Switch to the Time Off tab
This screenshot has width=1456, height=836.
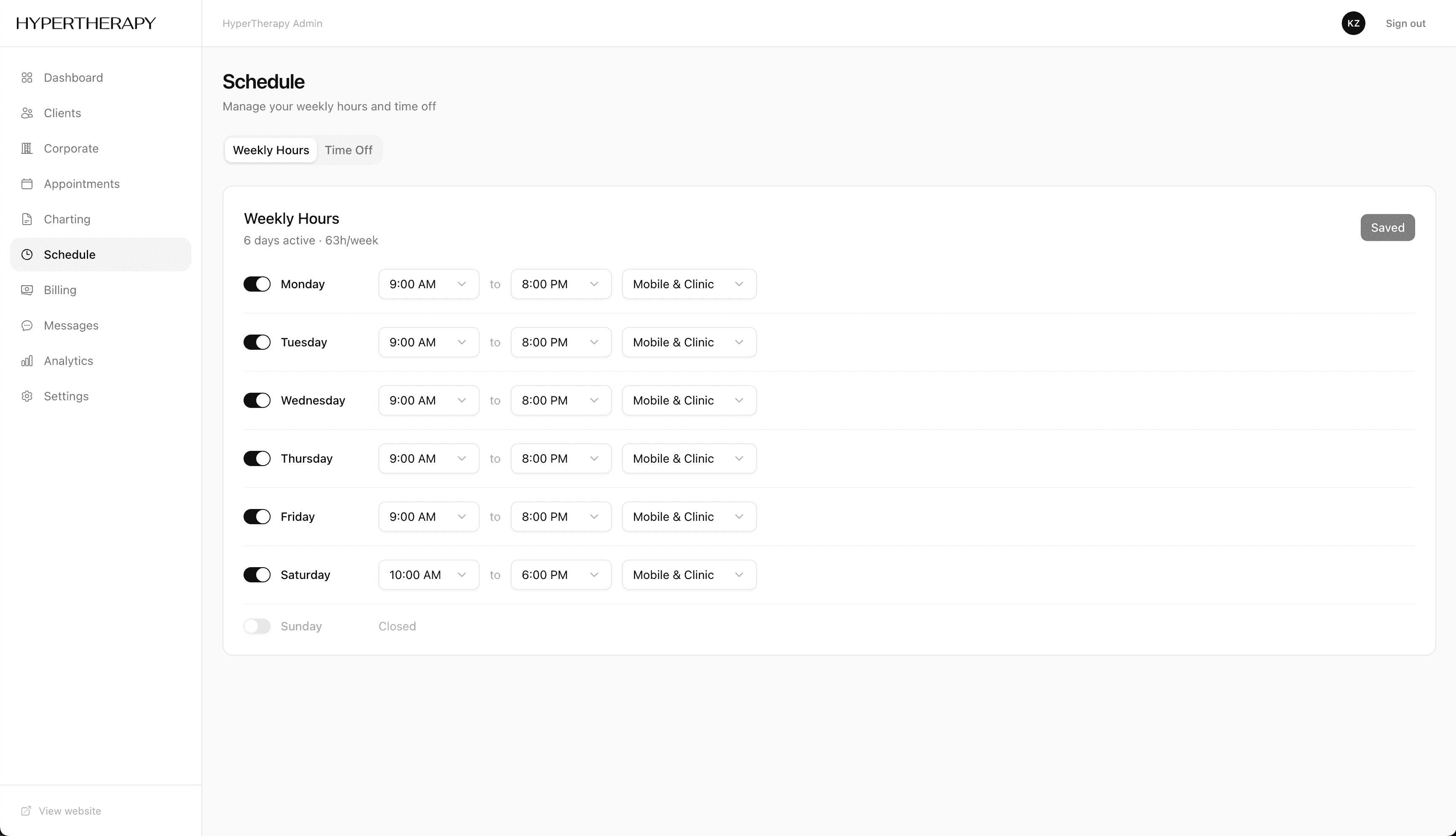349,150
